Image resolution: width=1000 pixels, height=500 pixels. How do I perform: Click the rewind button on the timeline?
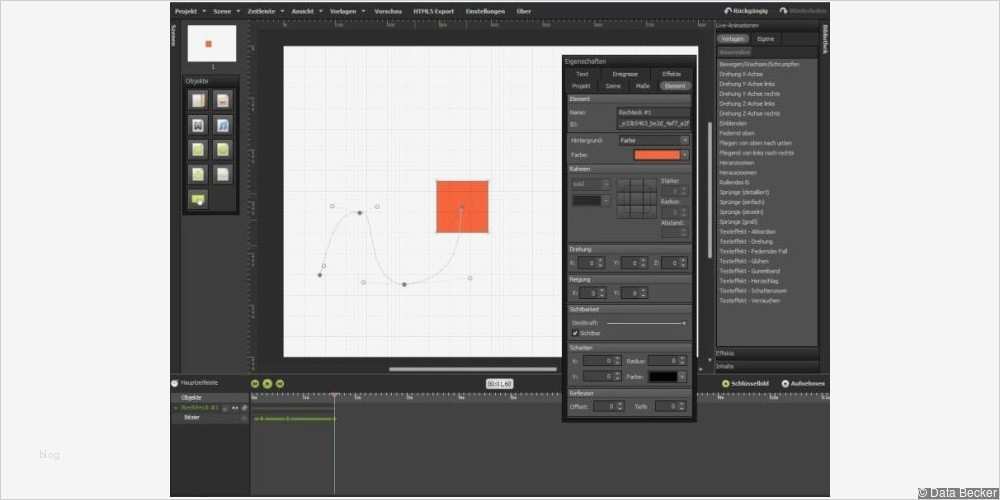[255, 383]
